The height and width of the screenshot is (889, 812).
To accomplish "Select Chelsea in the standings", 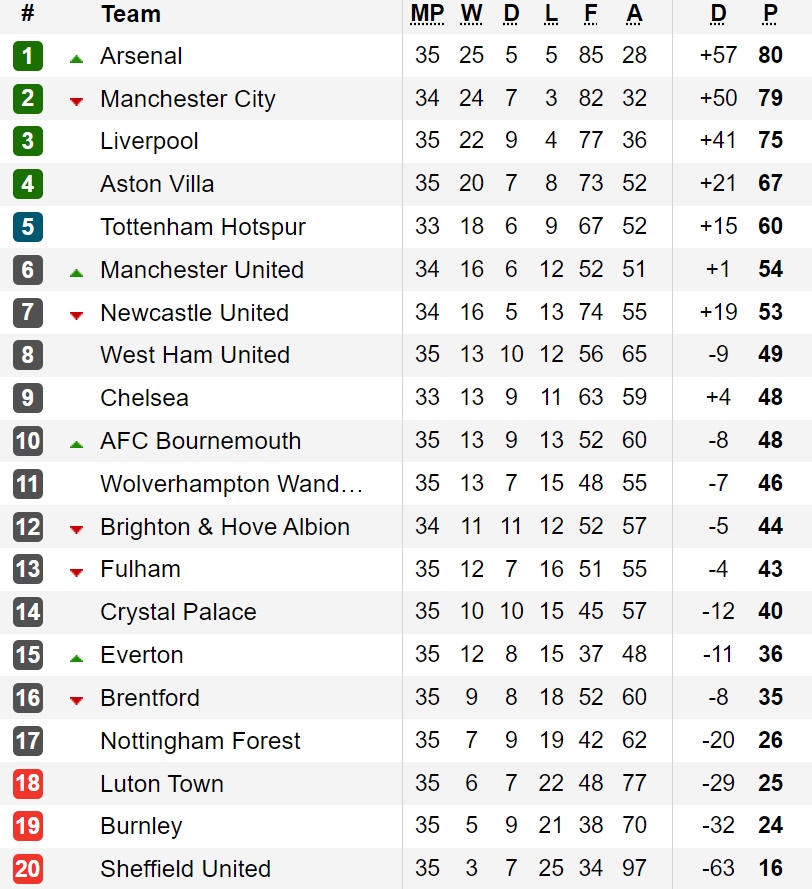I will pyautogui.click(x=144, y=398).
